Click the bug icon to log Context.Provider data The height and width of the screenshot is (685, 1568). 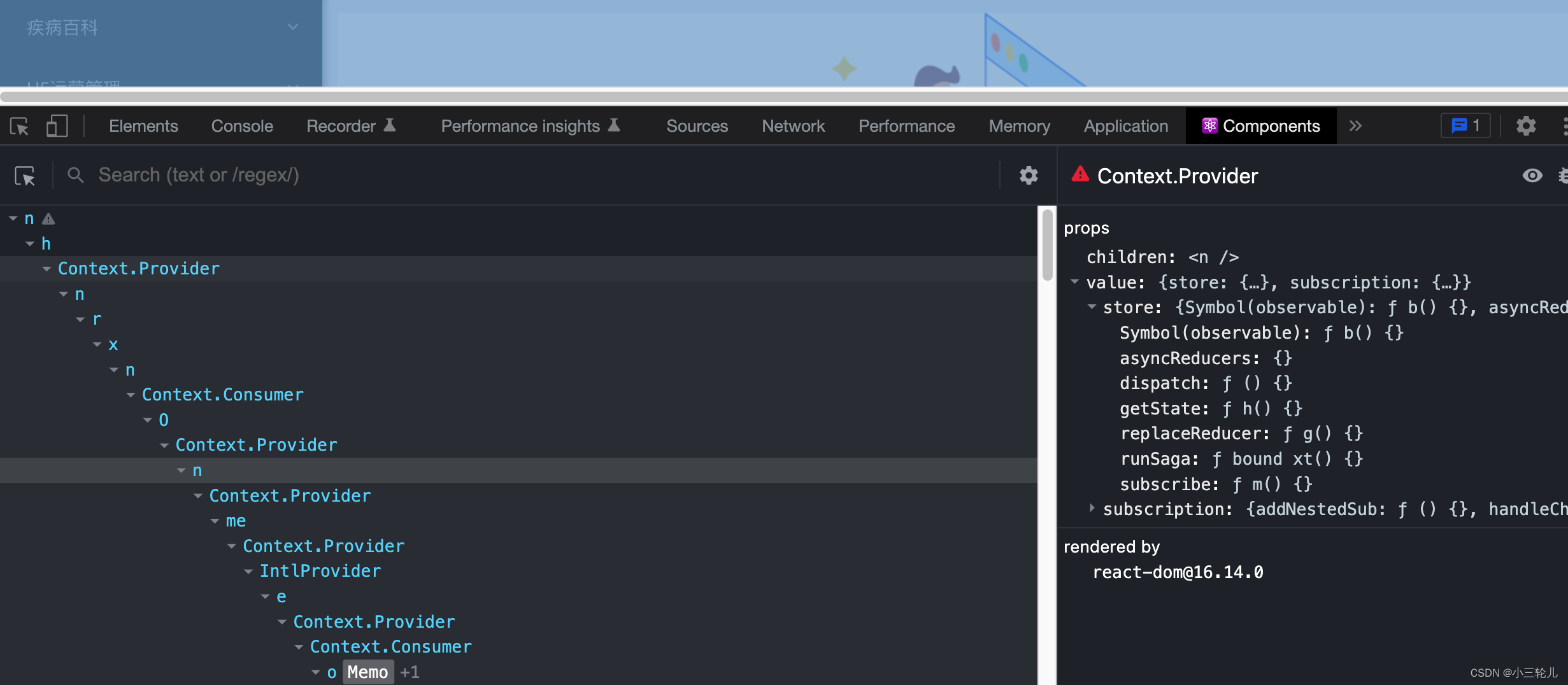pos(1564,176)
